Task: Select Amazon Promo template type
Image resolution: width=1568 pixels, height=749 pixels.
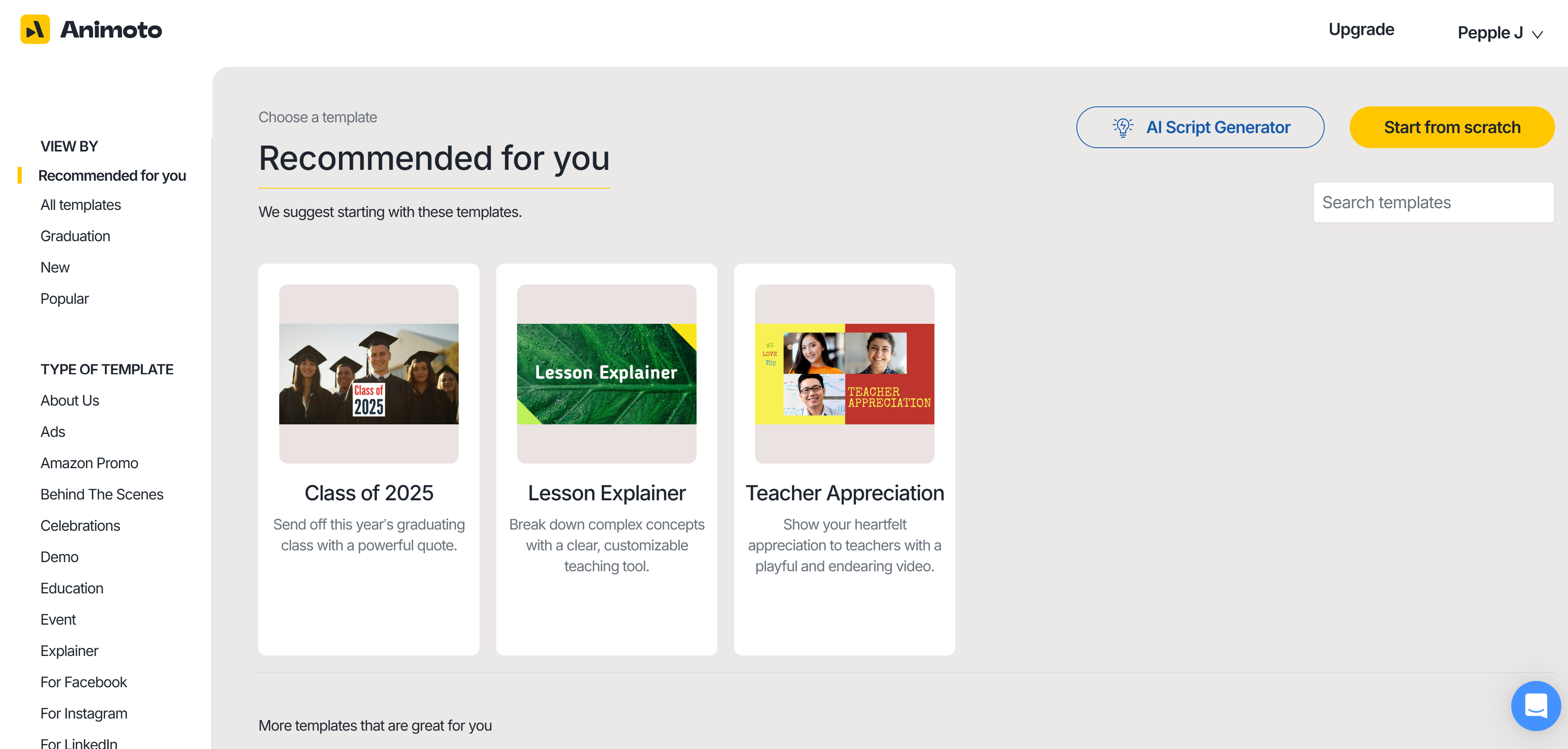Action: 89,463
